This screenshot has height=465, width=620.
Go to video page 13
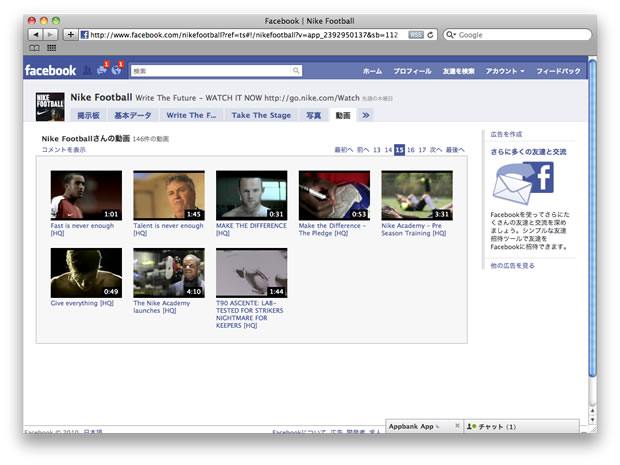point(376,150)
